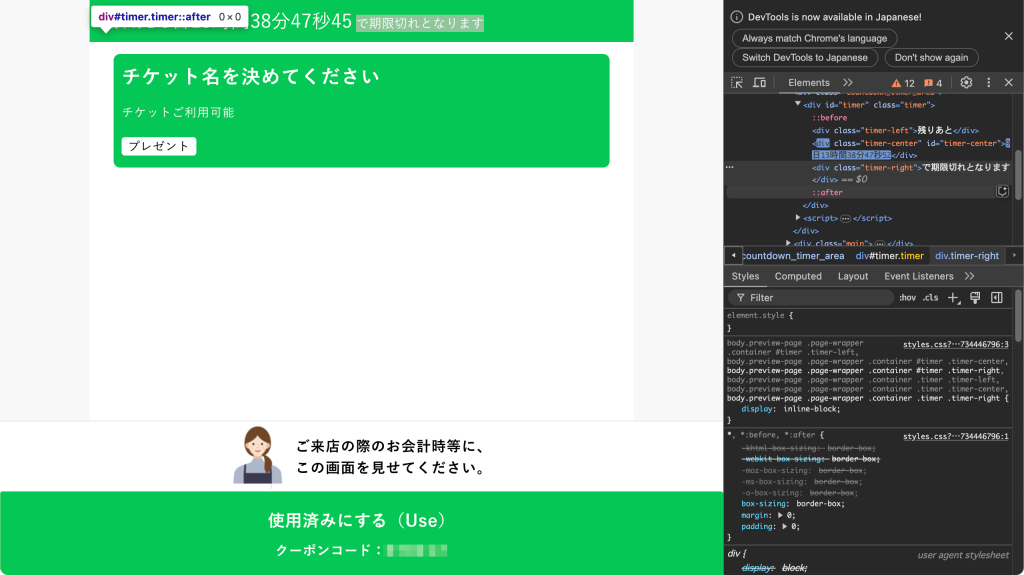Click the info icon beside the language notice
This screenshot has width=1024, height=575.
coord(737,17)
